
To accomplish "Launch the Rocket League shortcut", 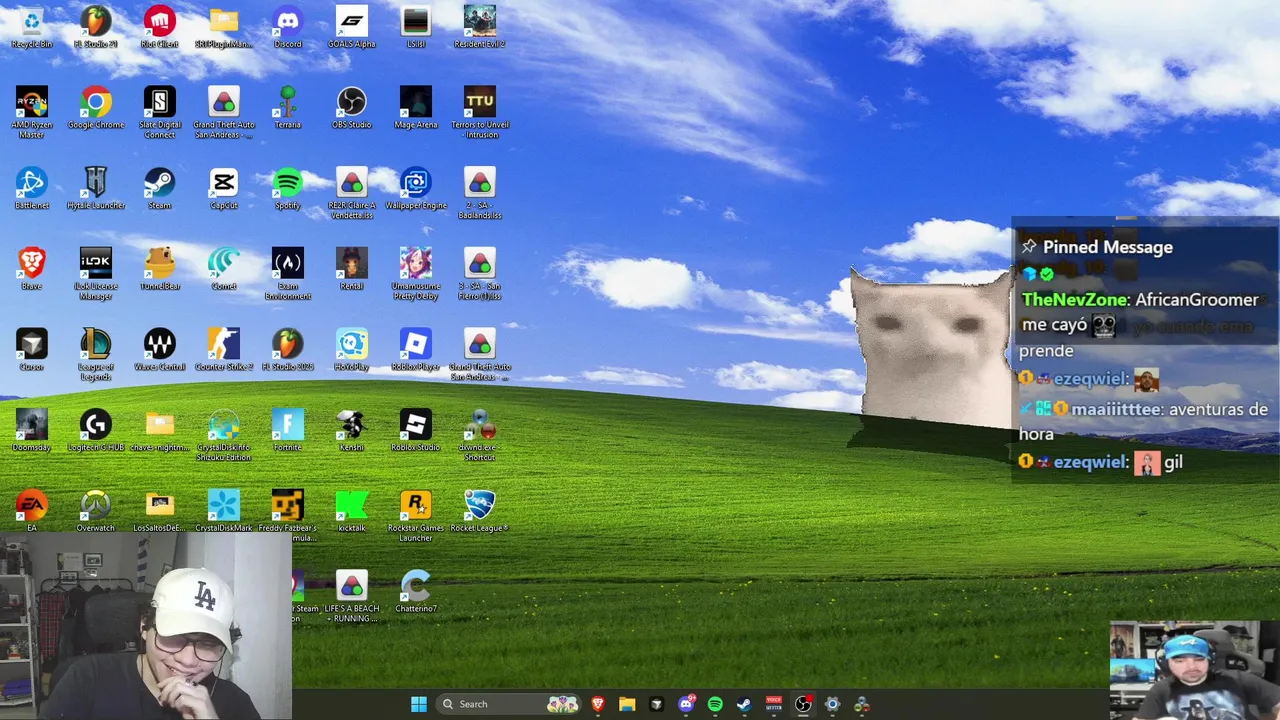I will (x=480, y=511).
